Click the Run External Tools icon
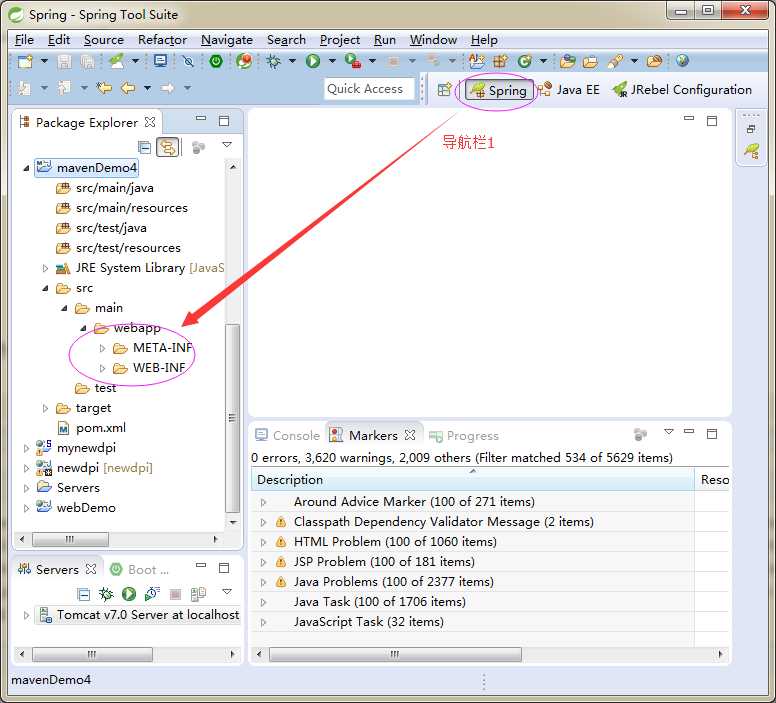Viewport: 776px width, 703px height. click(x=353, y=61)
